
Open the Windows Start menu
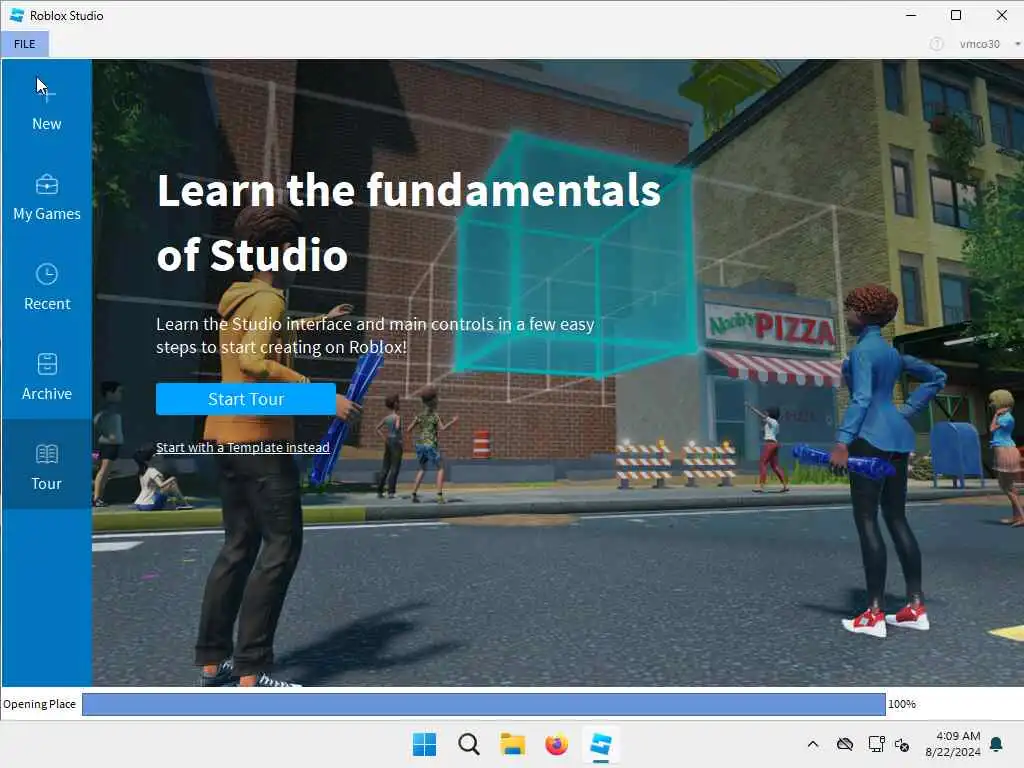(424, 744)
